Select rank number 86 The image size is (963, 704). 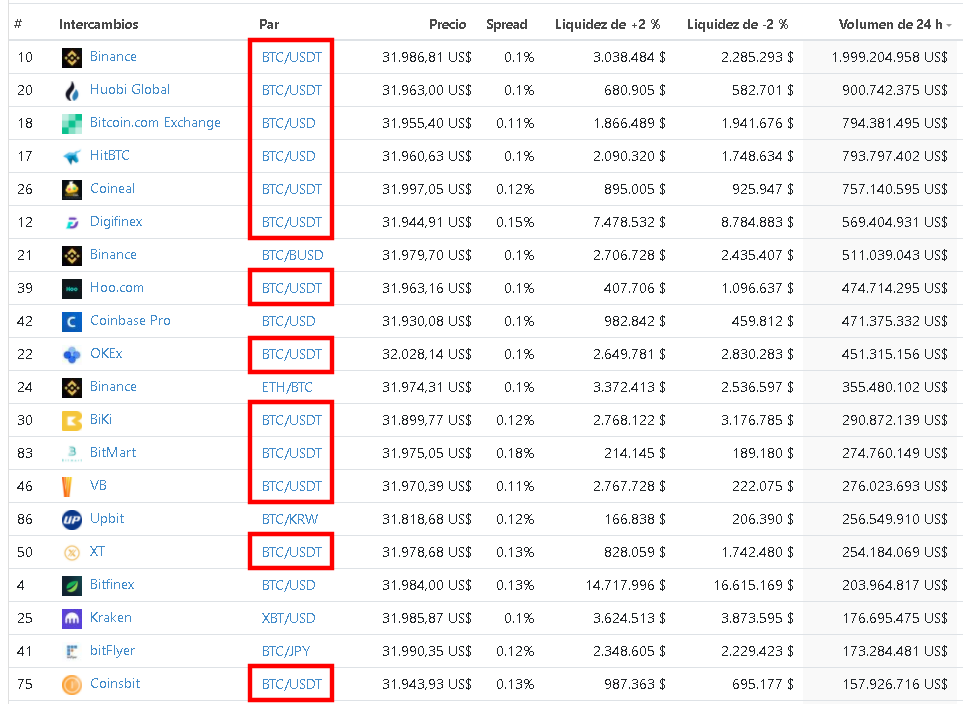pyautogui.click(x=25, y=520)
